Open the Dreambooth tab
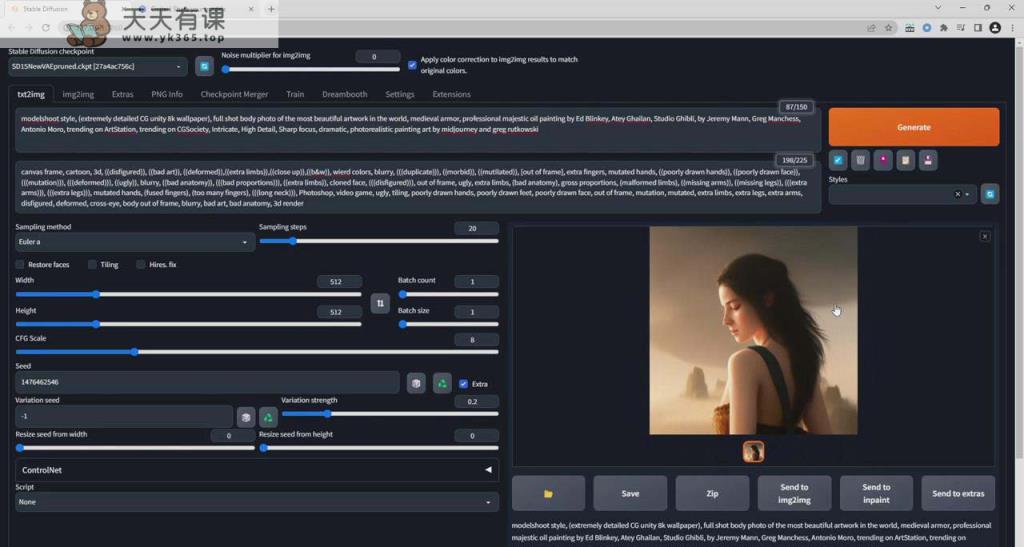This screenshot has height=547, width=1024. 344,94
